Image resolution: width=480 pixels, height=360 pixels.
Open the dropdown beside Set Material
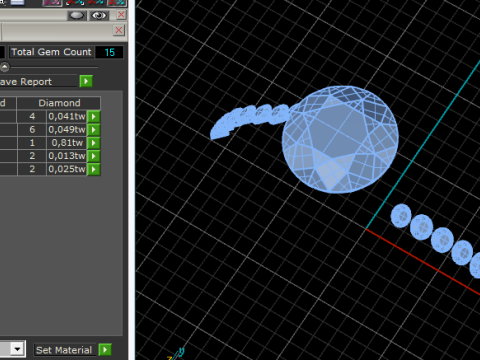point(17,349)
